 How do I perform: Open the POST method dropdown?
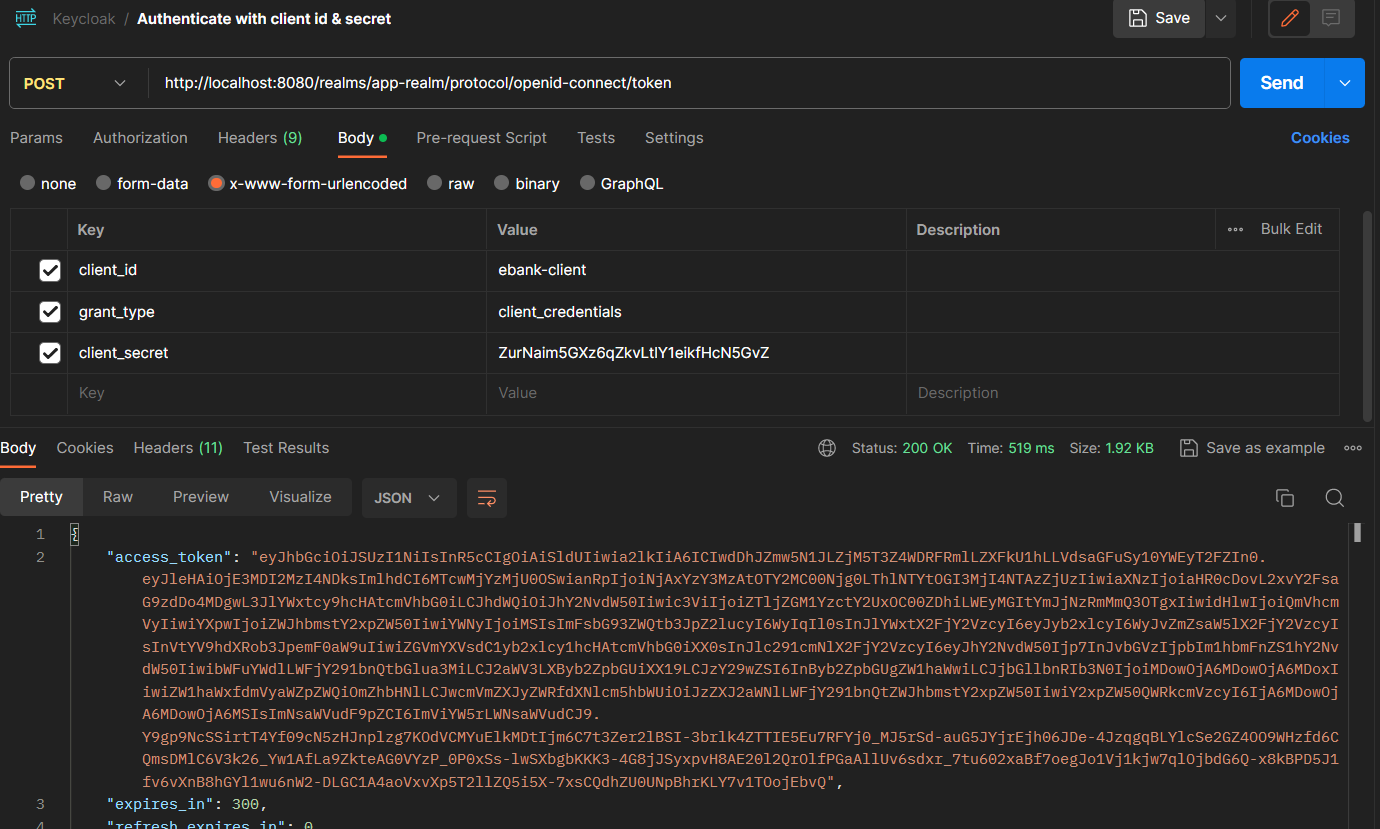pos(75,83)
